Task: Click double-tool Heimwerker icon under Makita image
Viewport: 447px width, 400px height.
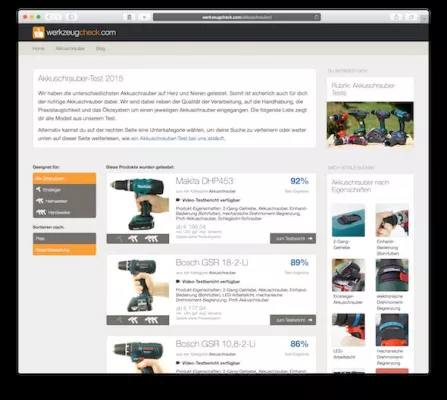Action: click(x=133, y=239)
